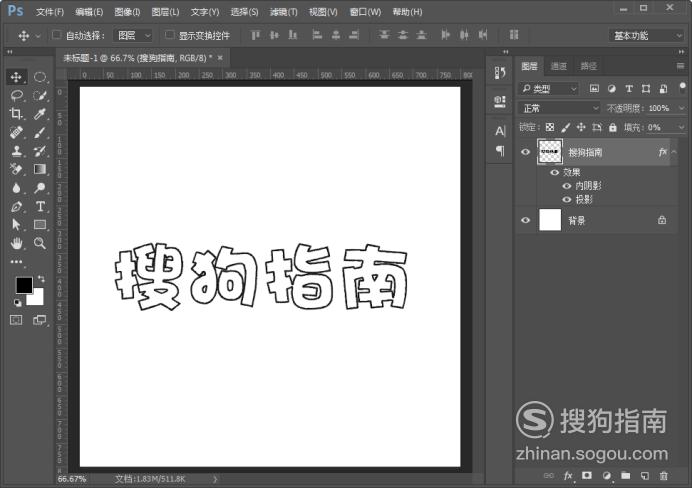Enable the 自动选择 checkbox
Image resolution: width=692 pixels, height=488 pixels.
coord(56,34)
